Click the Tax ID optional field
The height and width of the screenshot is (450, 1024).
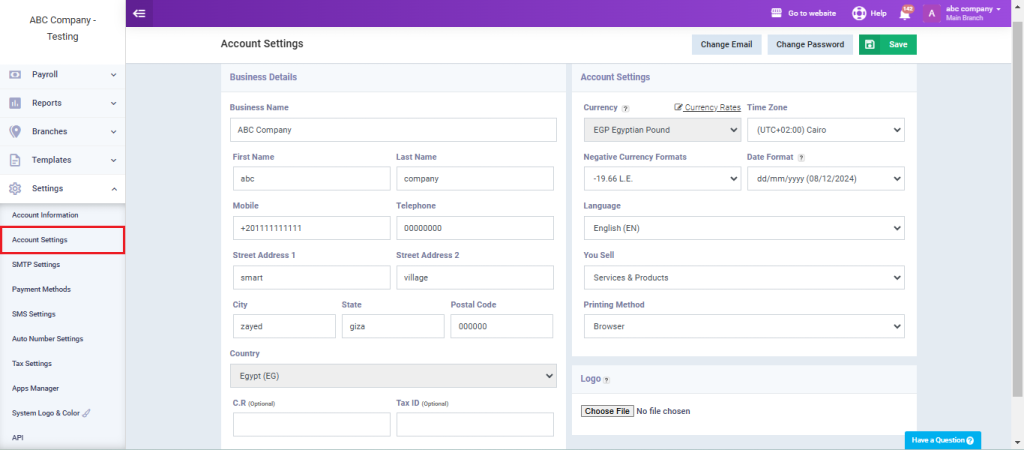475,425
